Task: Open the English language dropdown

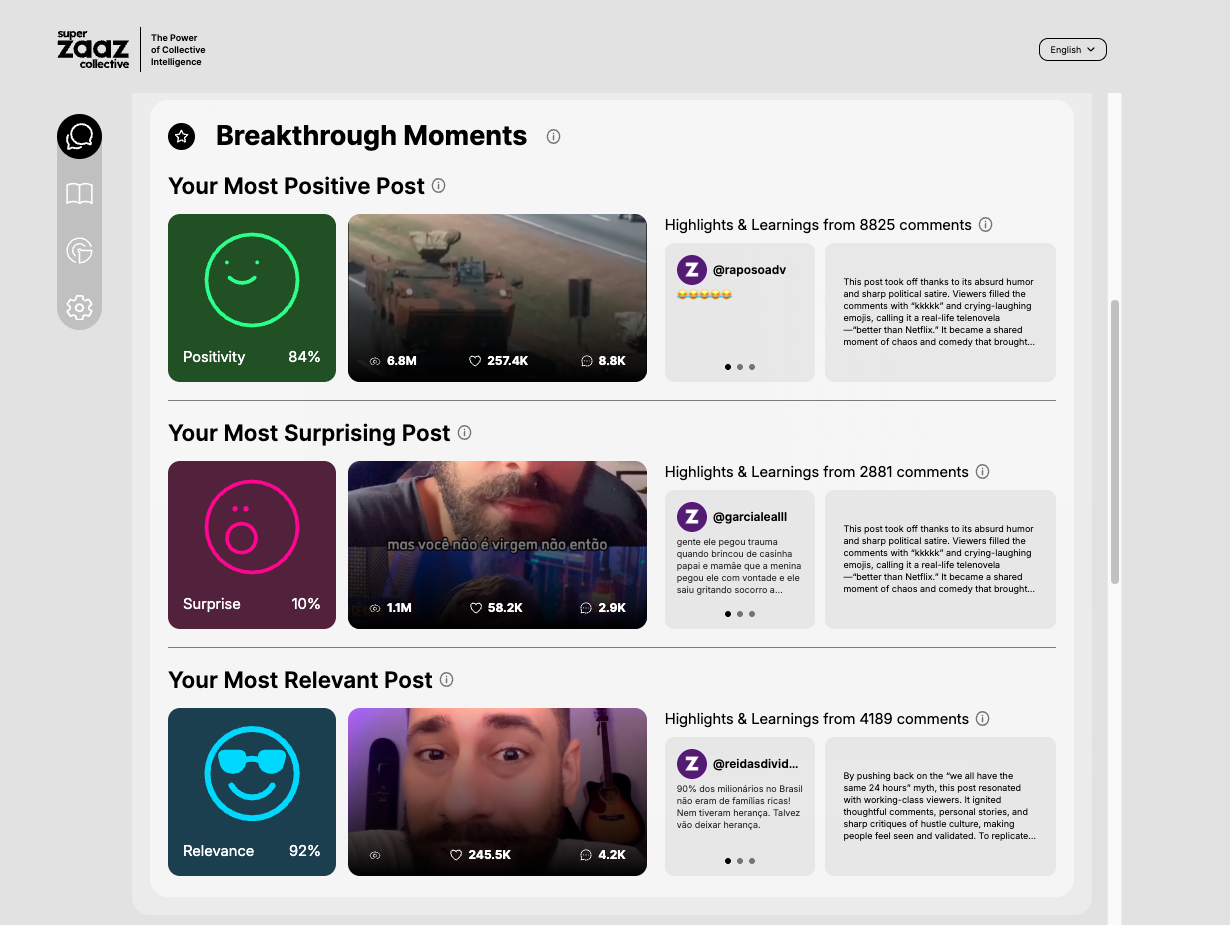Action: click(1072, 50)
